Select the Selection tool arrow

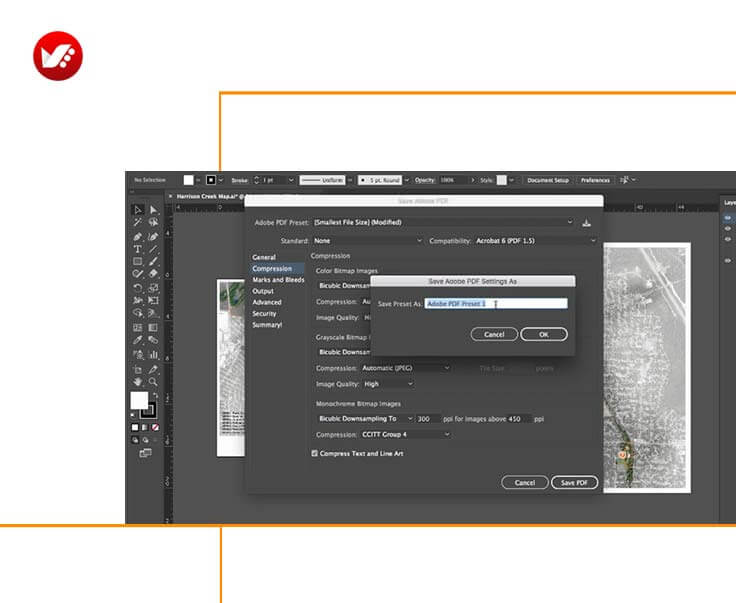138,210
